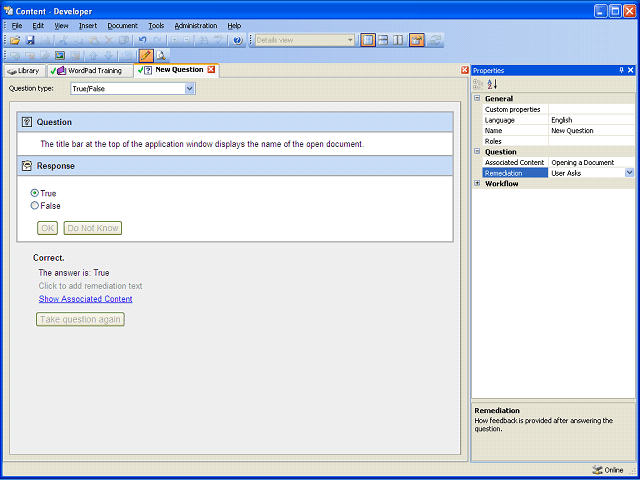Screen dimensions: 640x480
Task: Click the Name value 'New Question' field
Action: tap(591, 131)
